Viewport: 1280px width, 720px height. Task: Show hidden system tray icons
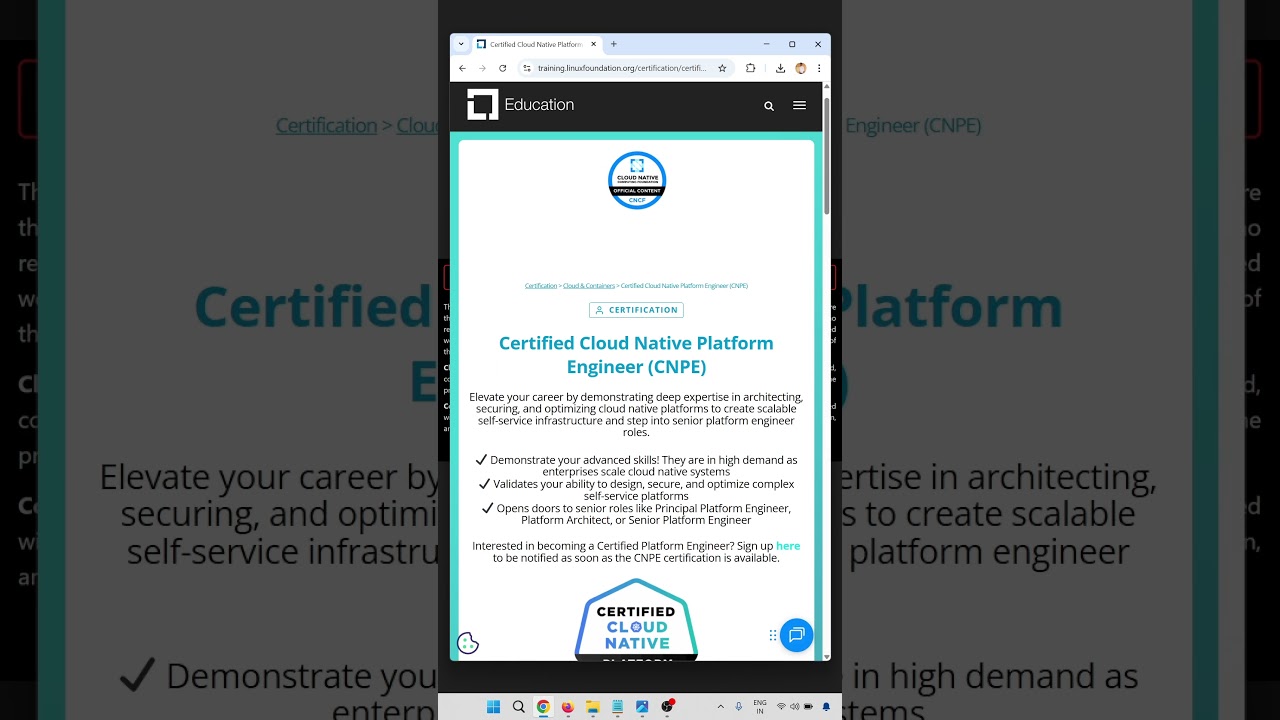pos(720,707)
